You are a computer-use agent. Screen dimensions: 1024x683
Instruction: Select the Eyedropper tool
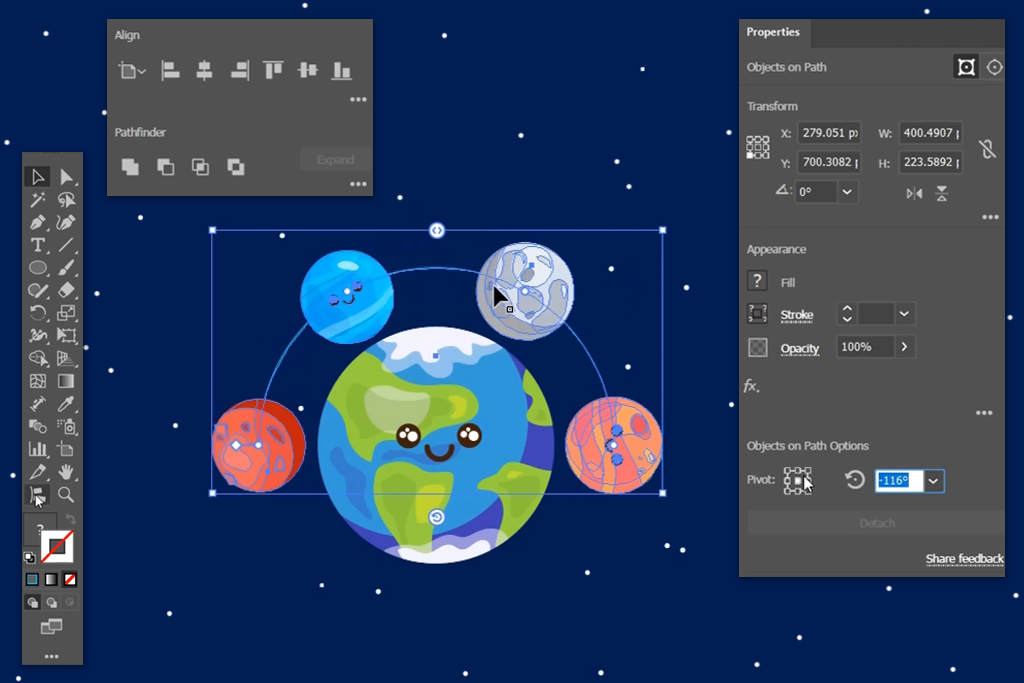66,404
